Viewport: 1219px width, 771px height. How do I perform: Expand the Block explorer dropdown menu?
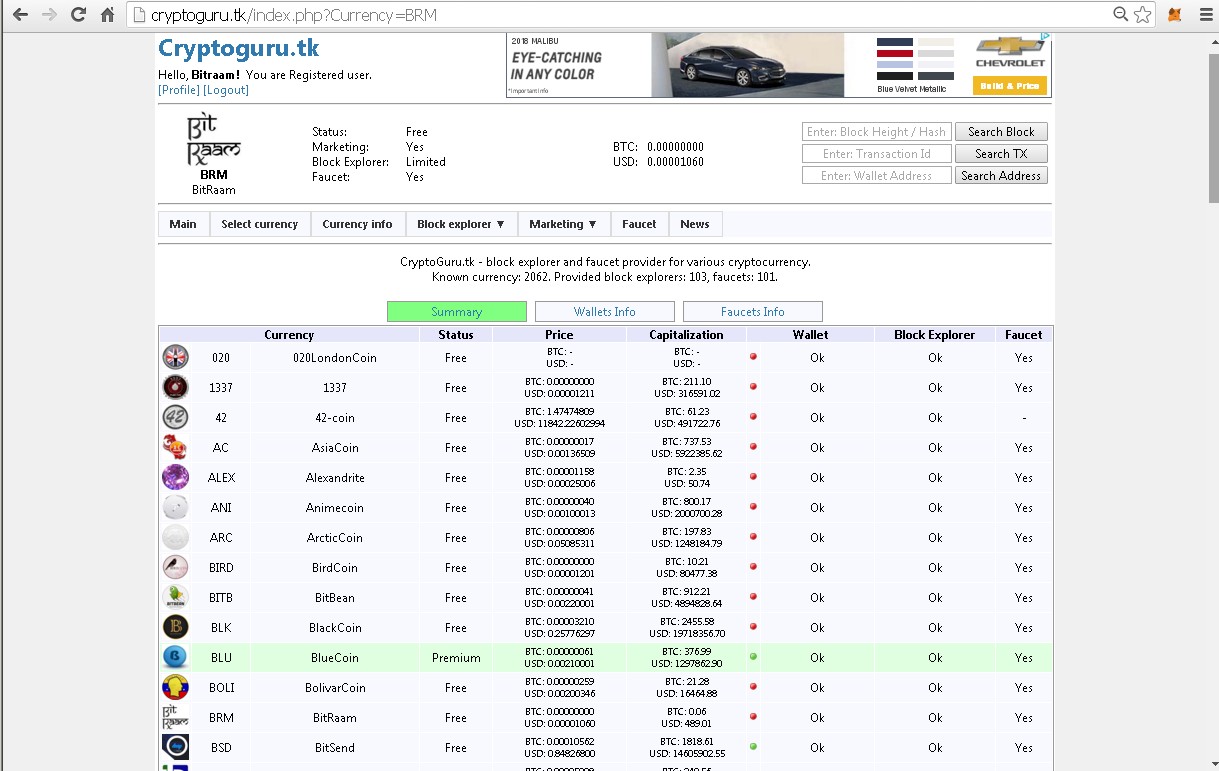tap(461, 224)
